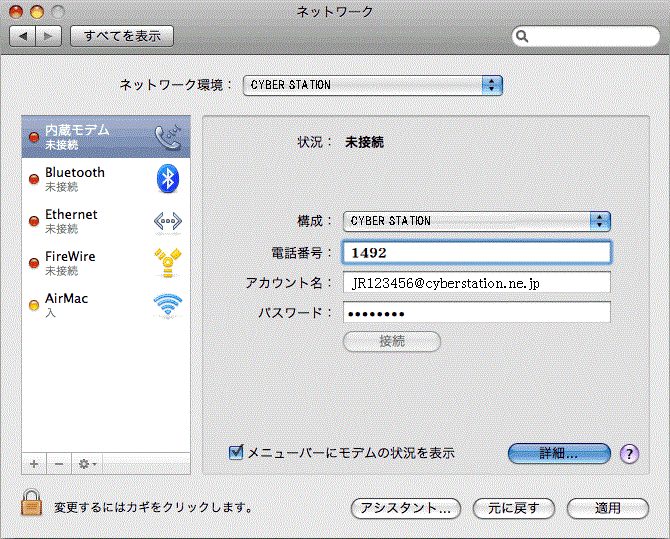Add a service with plus button
The image size is (670, 539).
(34, 464)
